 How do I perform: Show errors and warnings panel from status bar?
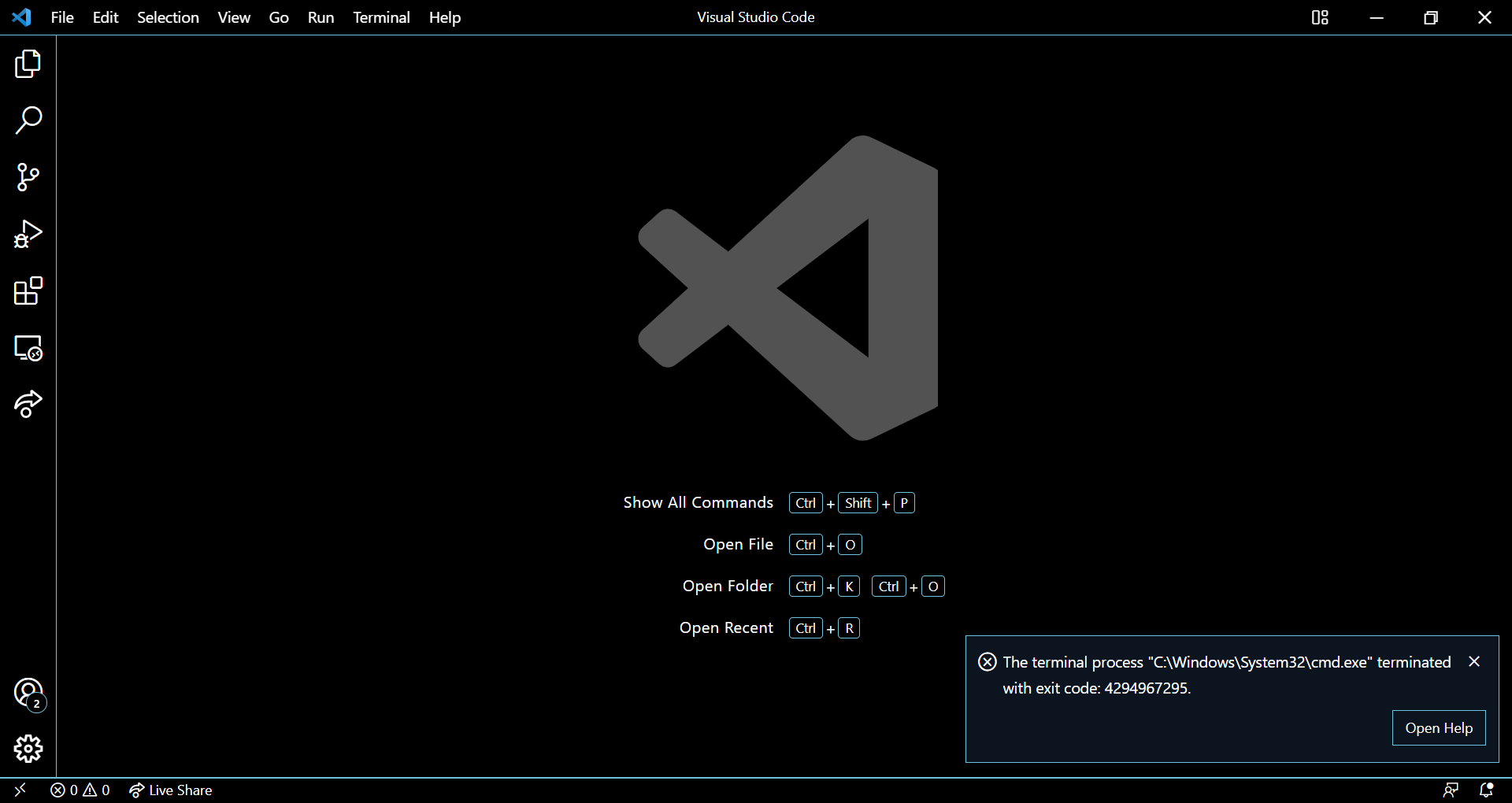pos(79,790)
